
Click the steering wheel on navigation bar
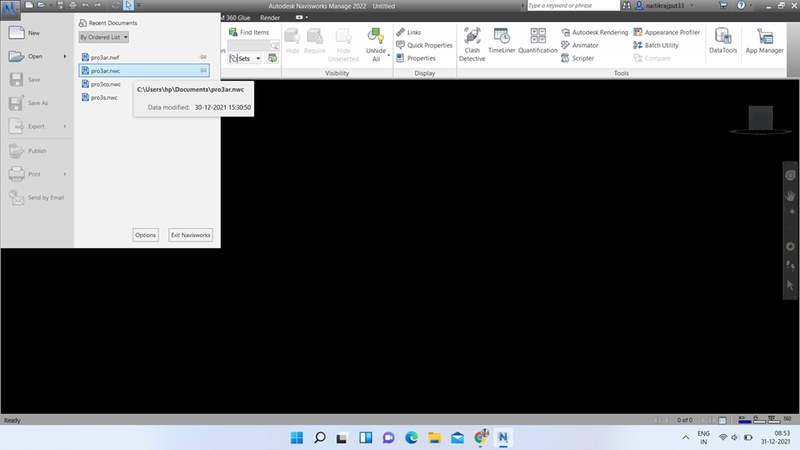coord(790,175)
